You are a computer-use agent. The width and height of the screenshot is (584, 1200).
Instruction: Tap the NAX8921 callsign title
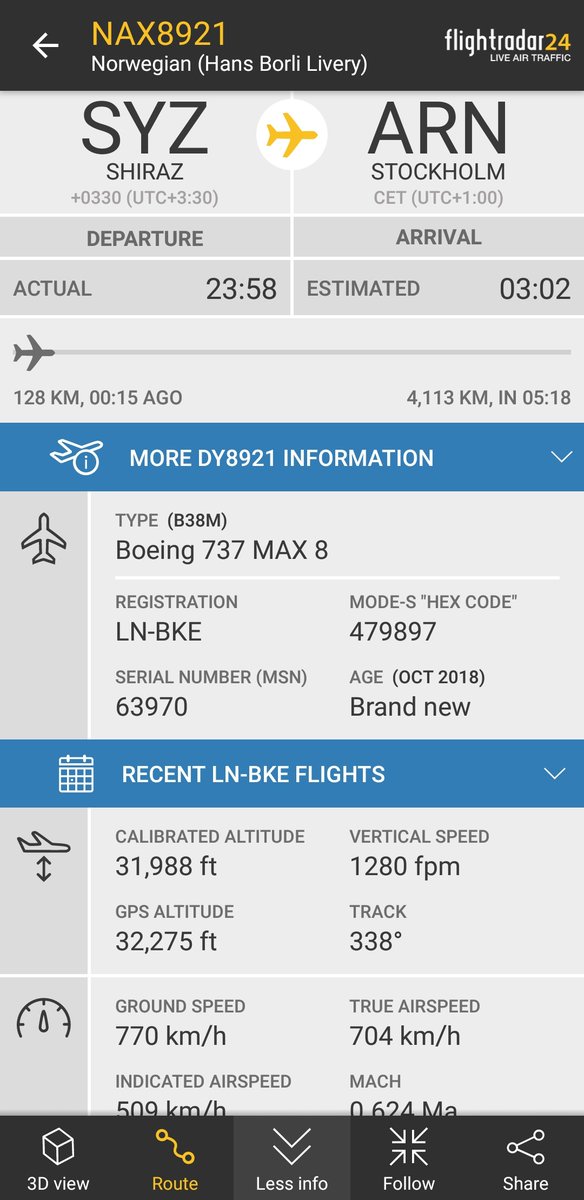pos(159,33)
